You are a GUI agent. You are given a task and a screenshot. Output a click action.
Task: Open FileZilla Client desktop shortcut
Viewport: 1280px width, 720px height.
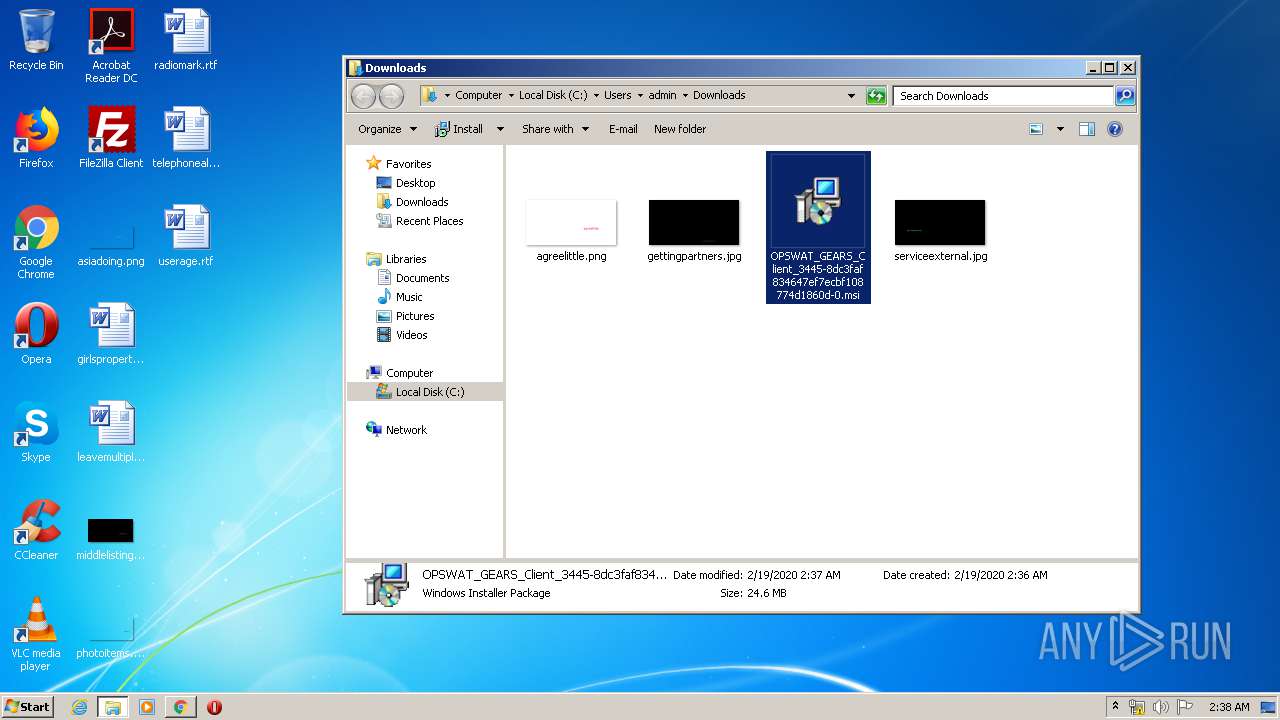tap(111, 138)
